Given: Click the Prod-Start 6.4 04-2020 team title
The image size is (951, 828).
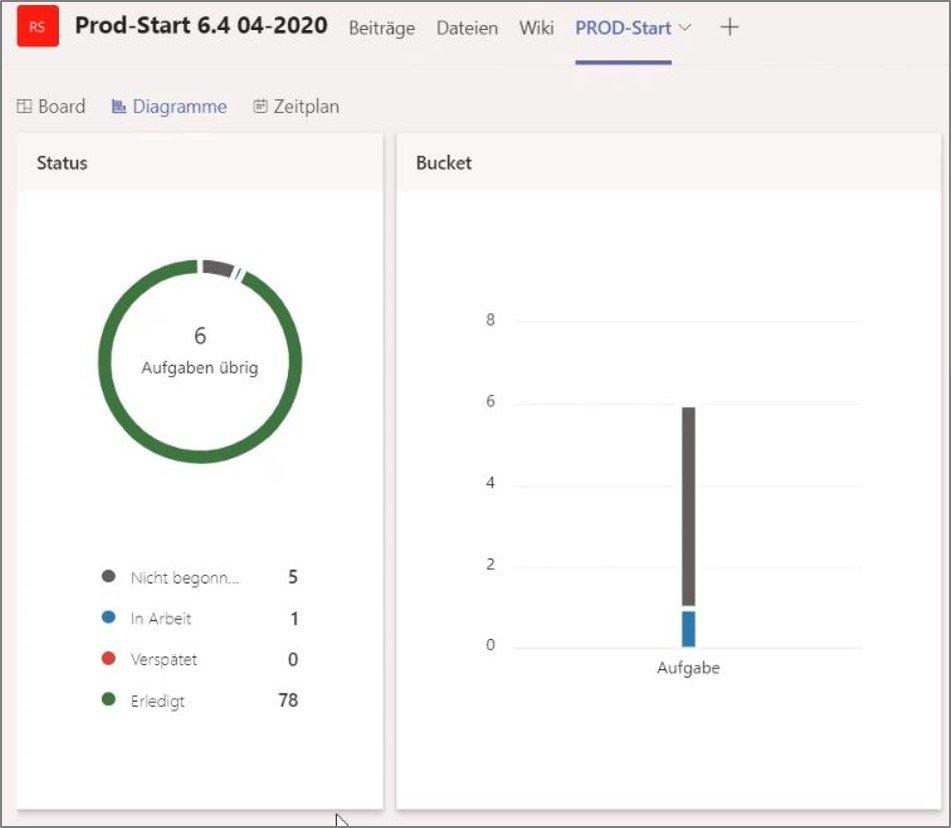Looking at the screenshot, I should [201, 26].
